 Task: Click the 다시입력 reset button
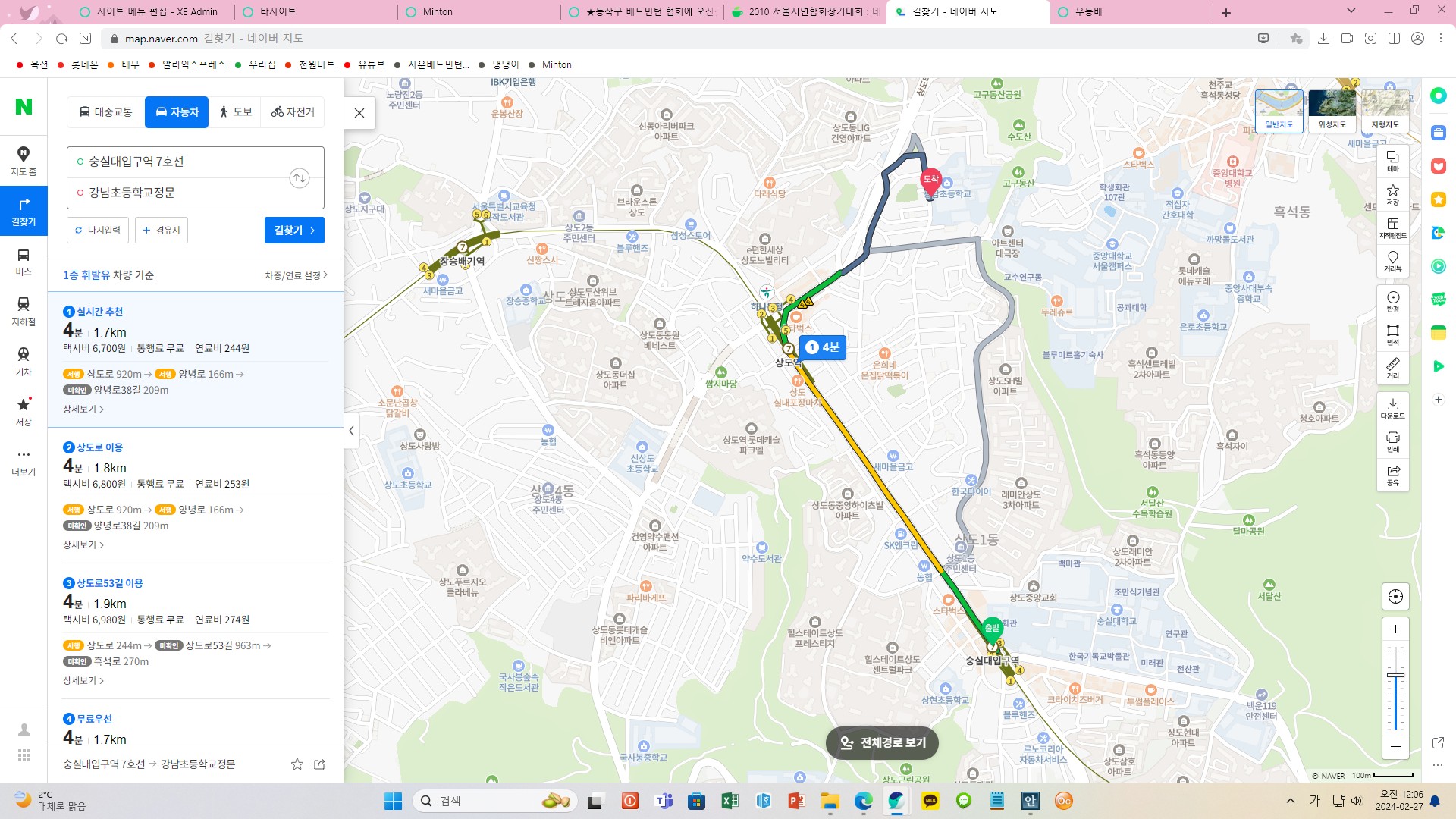[98, 230]
